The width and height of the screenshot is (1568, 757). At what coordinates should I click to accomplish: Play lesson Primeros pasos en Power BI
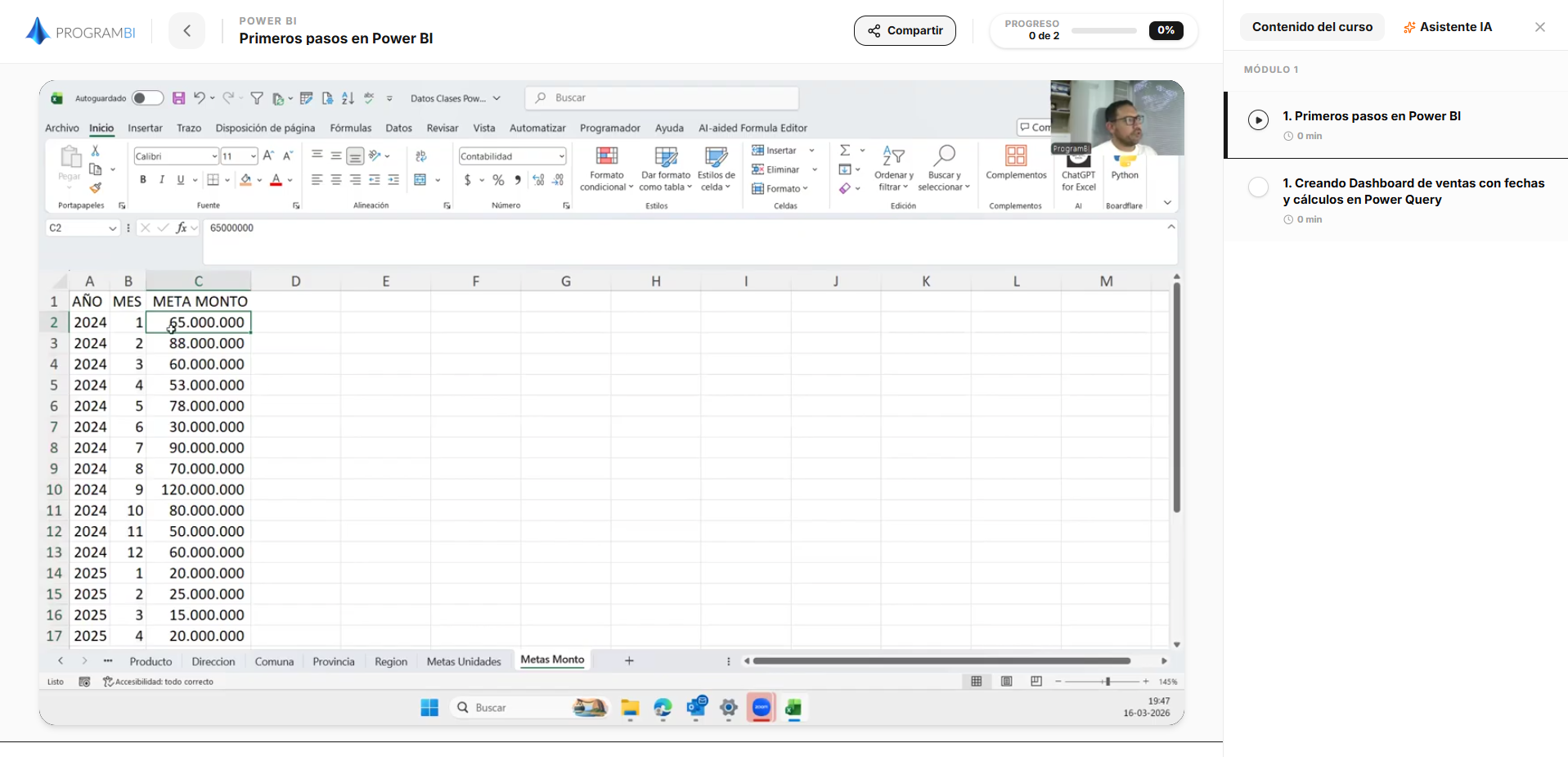tap(1258, 120)
